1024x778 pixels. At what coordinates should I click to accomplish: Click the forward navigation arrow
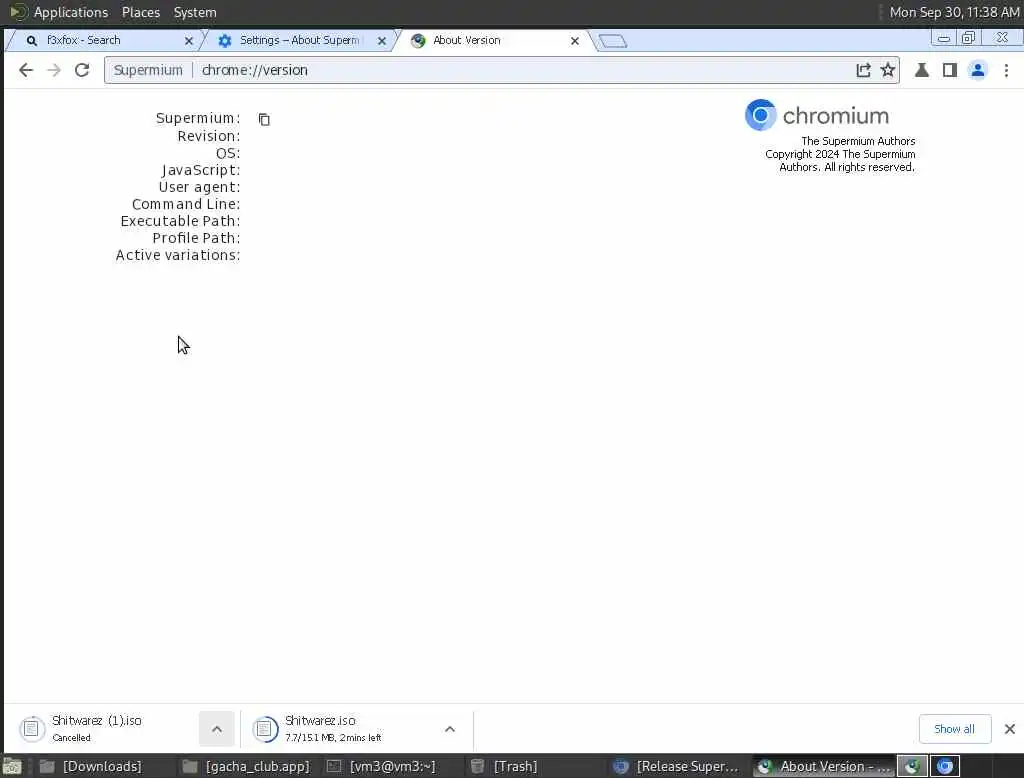(54, 70)
